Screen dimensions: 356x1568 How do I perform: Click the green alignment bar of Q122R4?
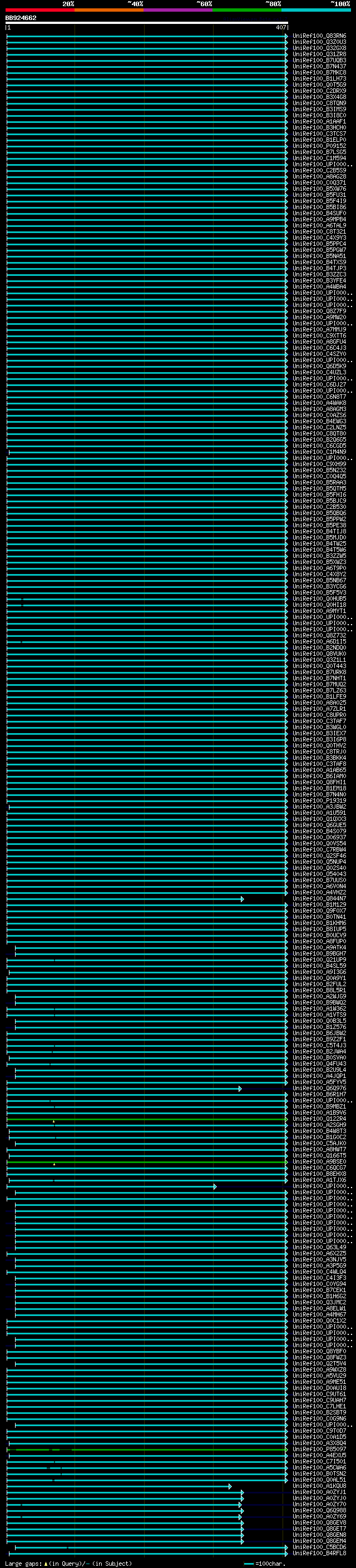(147, 1119)
